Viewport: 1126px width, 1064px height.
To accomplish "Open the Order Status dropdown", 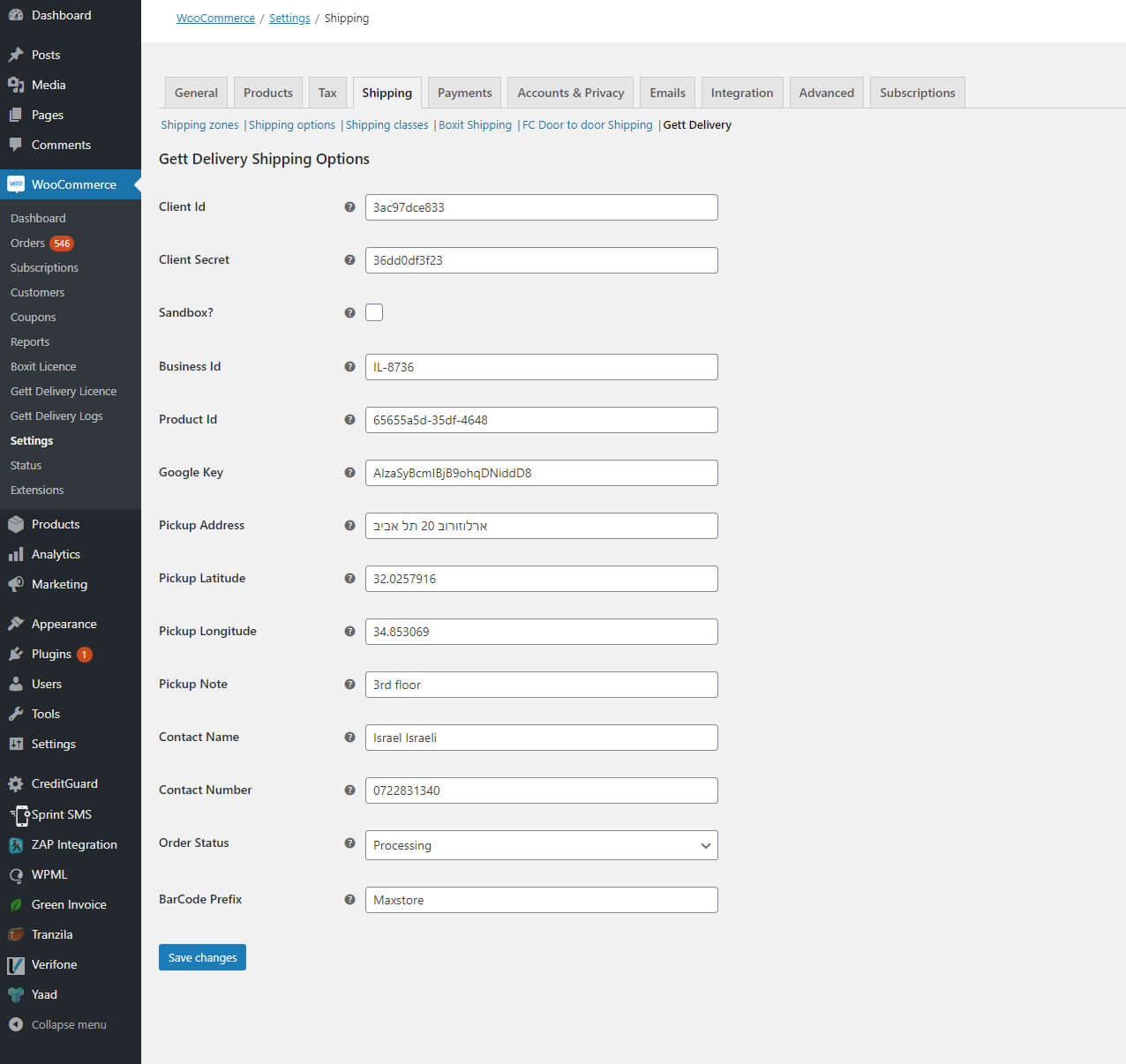I will click(x=541, y=845).
